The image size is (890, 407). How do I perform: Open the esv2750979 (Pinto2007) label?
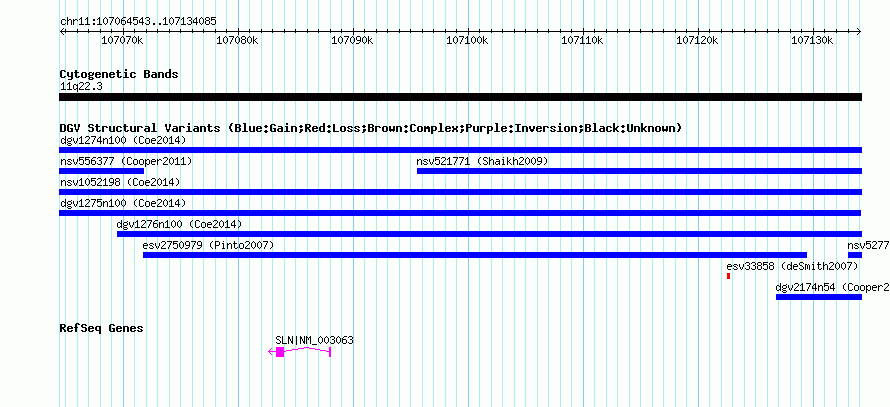coord(208,245)
